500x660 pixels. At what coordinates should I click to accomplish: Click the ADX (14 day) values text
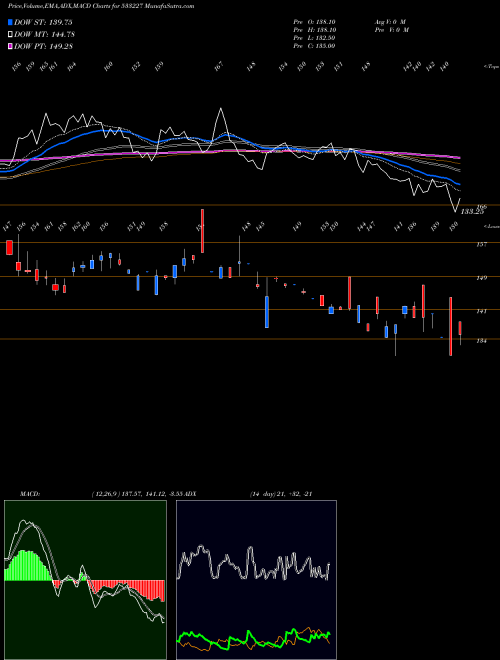tap(281, 494)
